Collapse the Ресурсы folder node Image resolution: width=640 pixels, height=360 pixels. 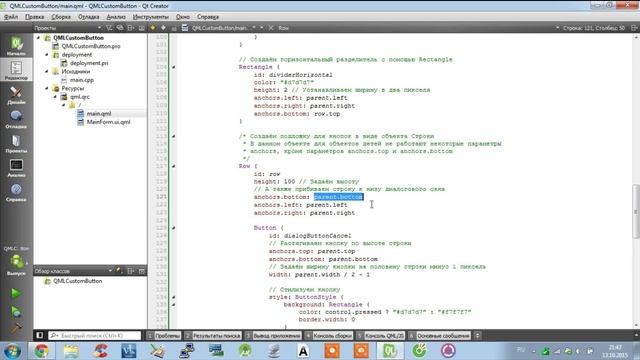coord(47,88)
